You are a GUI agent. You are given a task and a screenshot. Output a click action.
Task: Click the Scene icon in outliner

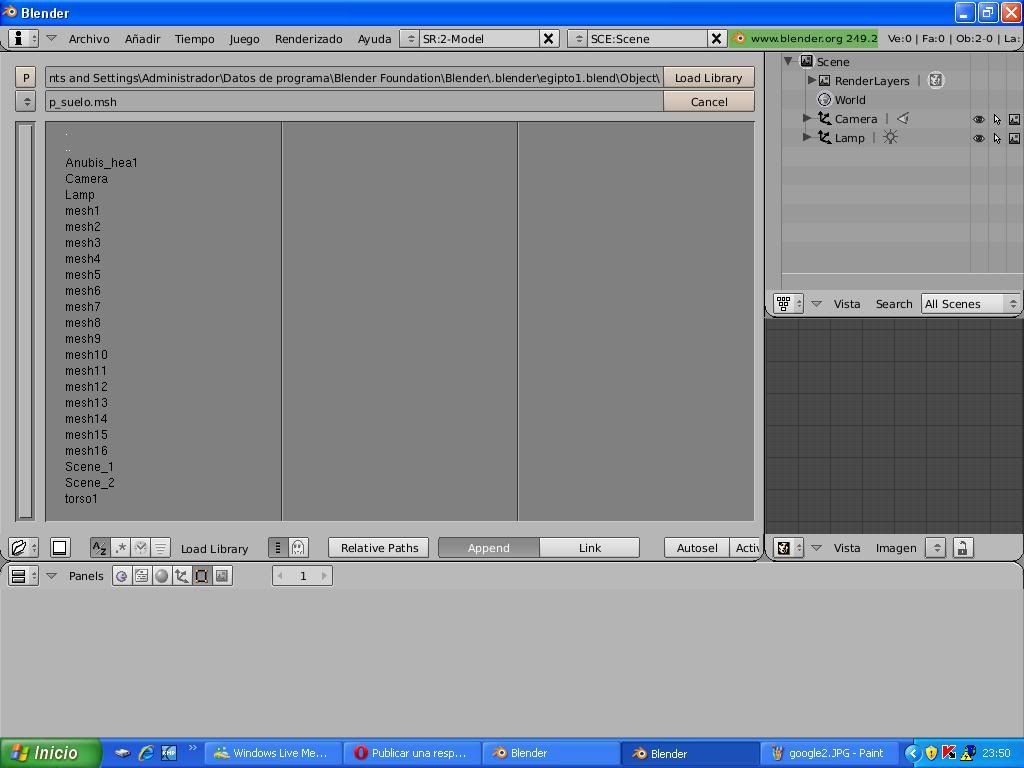coord(807,61)
